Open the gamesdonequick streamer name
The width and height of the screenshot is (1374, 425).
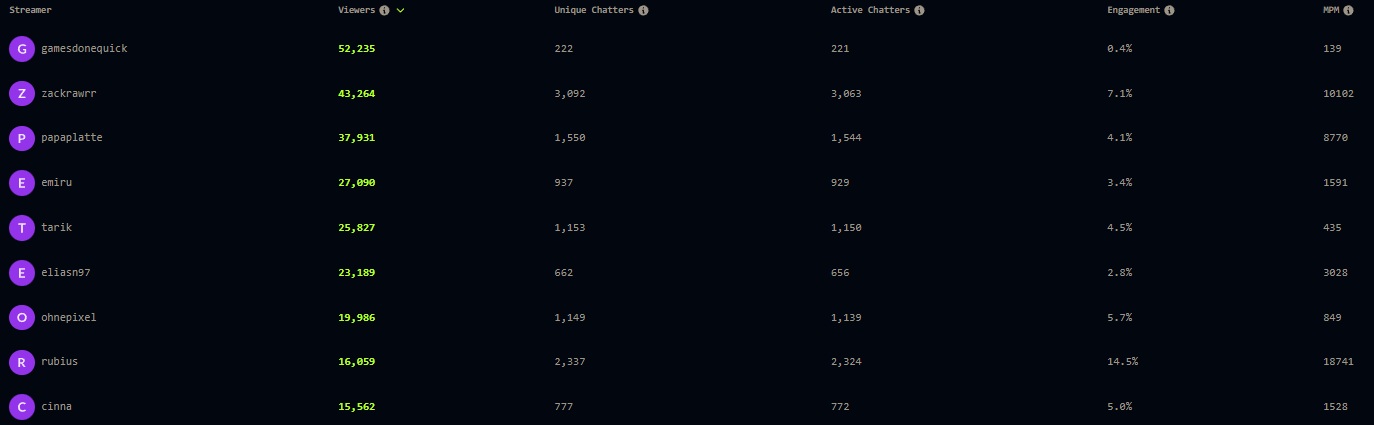[x=84, y=48]
